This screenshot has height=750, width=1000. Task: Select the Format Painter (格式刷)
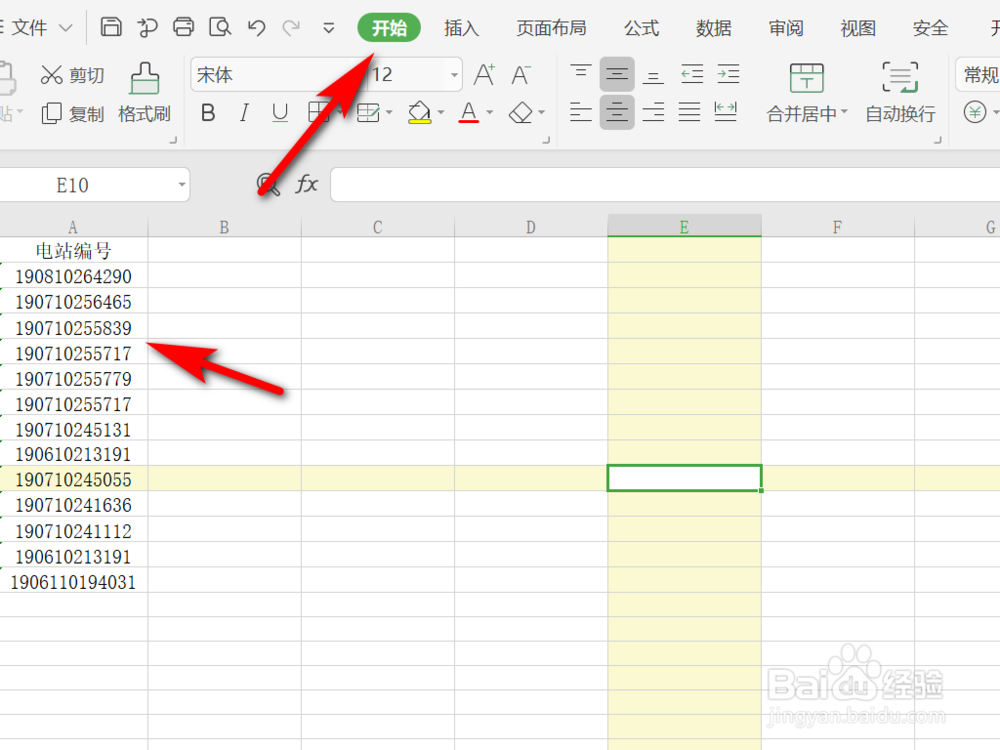(x=145, y=93)
